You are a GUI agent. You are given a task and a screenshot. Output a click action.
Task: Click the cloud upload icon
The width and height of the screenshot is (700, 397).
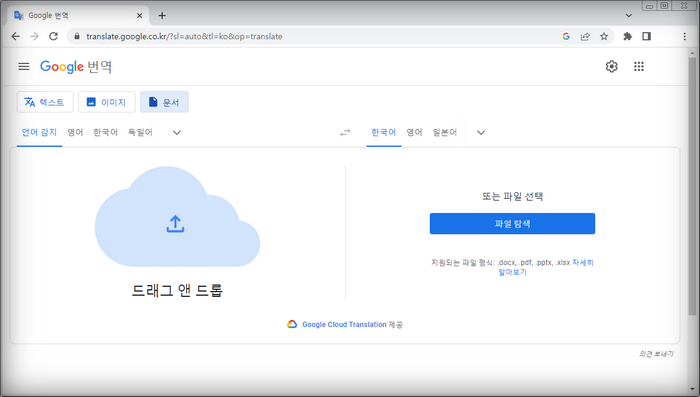[x=175, y=224]
